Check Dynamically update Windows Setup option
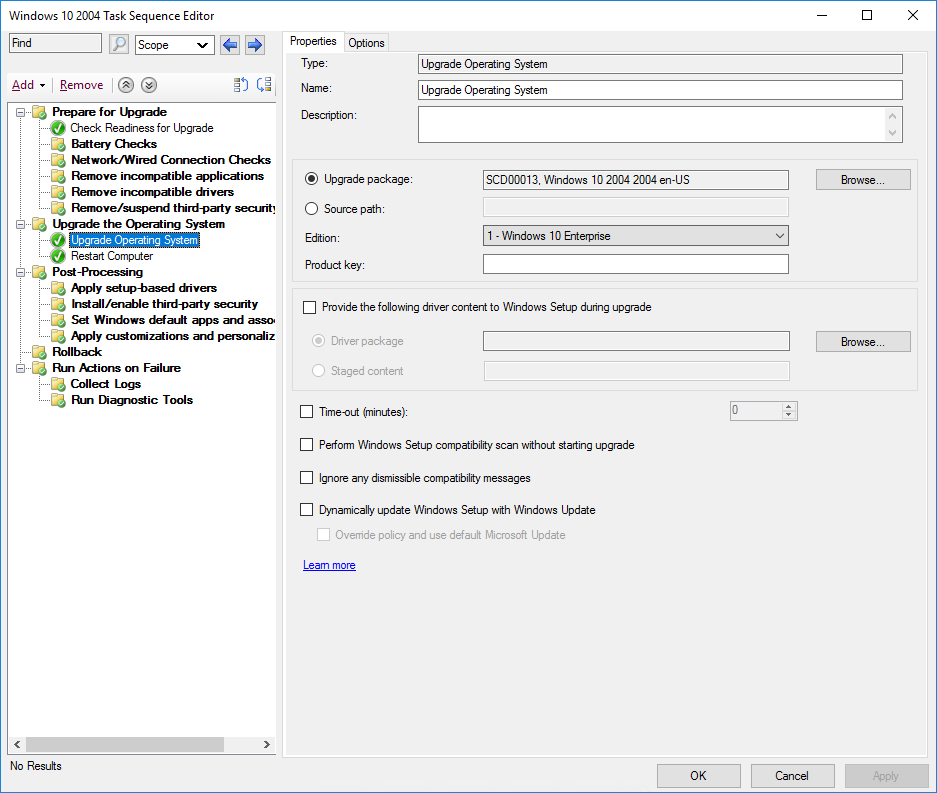This screenshot has width=937, height=793. pos(307,510)
